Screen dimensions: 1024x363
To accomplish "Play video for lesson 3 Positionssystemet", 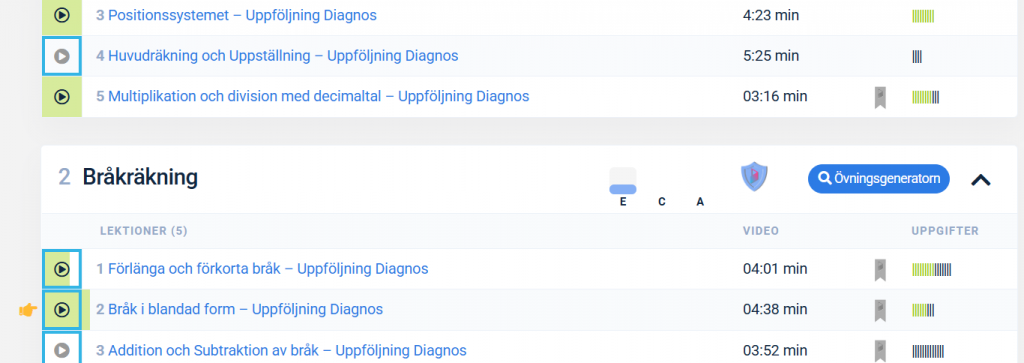I will (x=61, y=15).
